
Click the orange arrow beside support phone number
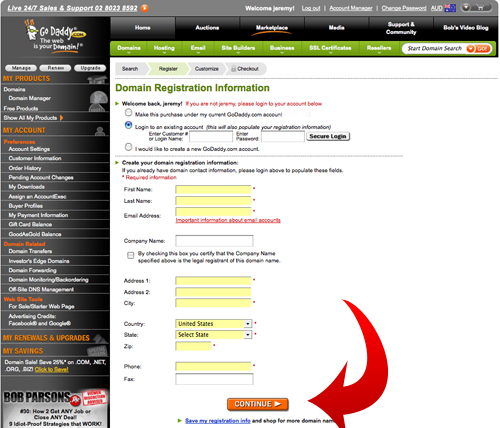click(x=144, y=8)
